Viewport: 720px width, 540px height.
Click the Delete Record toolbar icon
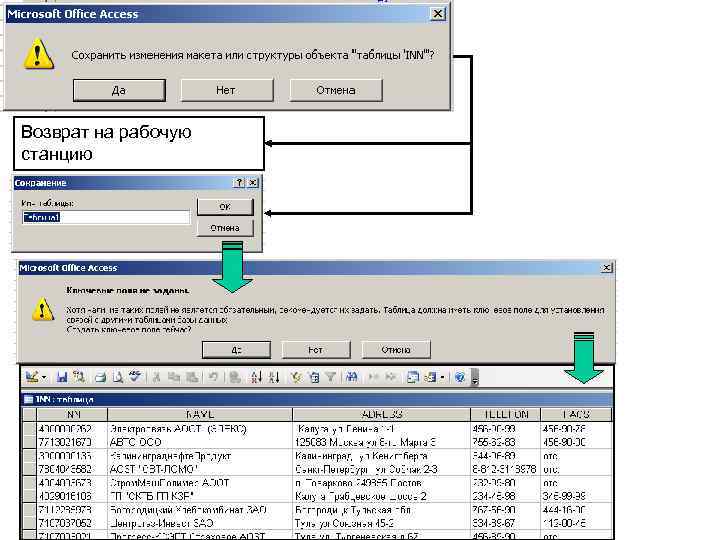click(x=391, y=377)
